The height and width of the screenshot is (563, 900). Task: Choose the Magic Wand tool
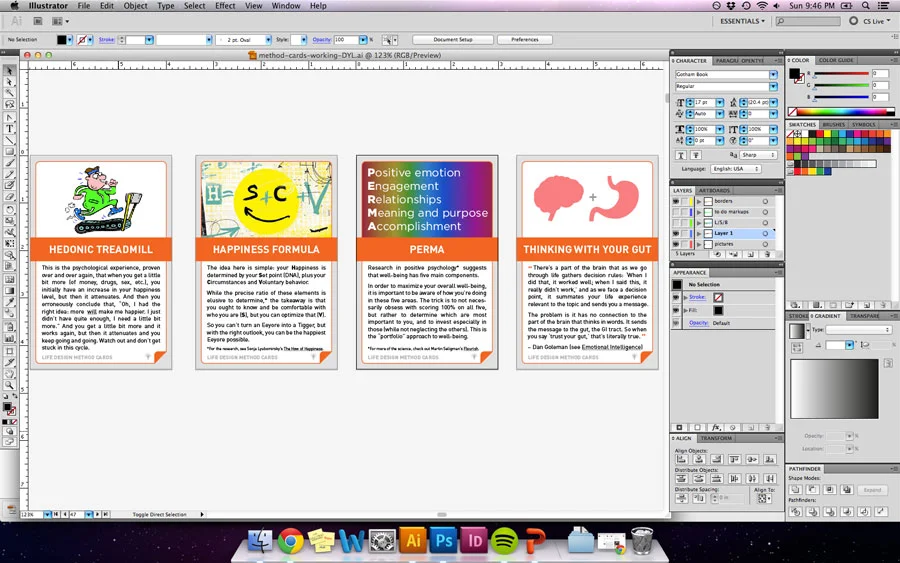(x=9, y=93)
